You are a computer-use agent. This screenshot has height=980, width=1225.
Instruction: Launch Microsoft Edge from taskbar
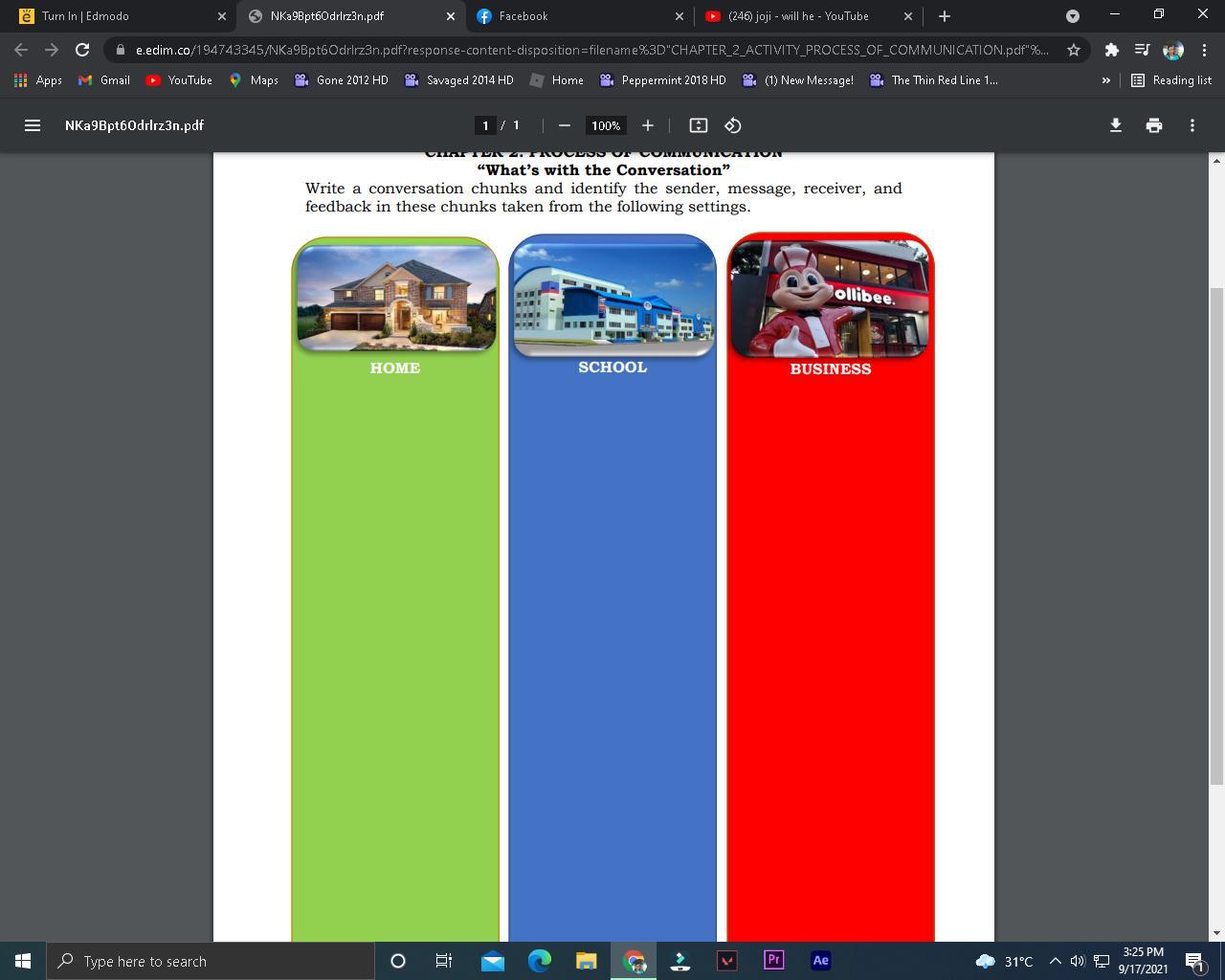pyautogui.click(x=539, y=961)
